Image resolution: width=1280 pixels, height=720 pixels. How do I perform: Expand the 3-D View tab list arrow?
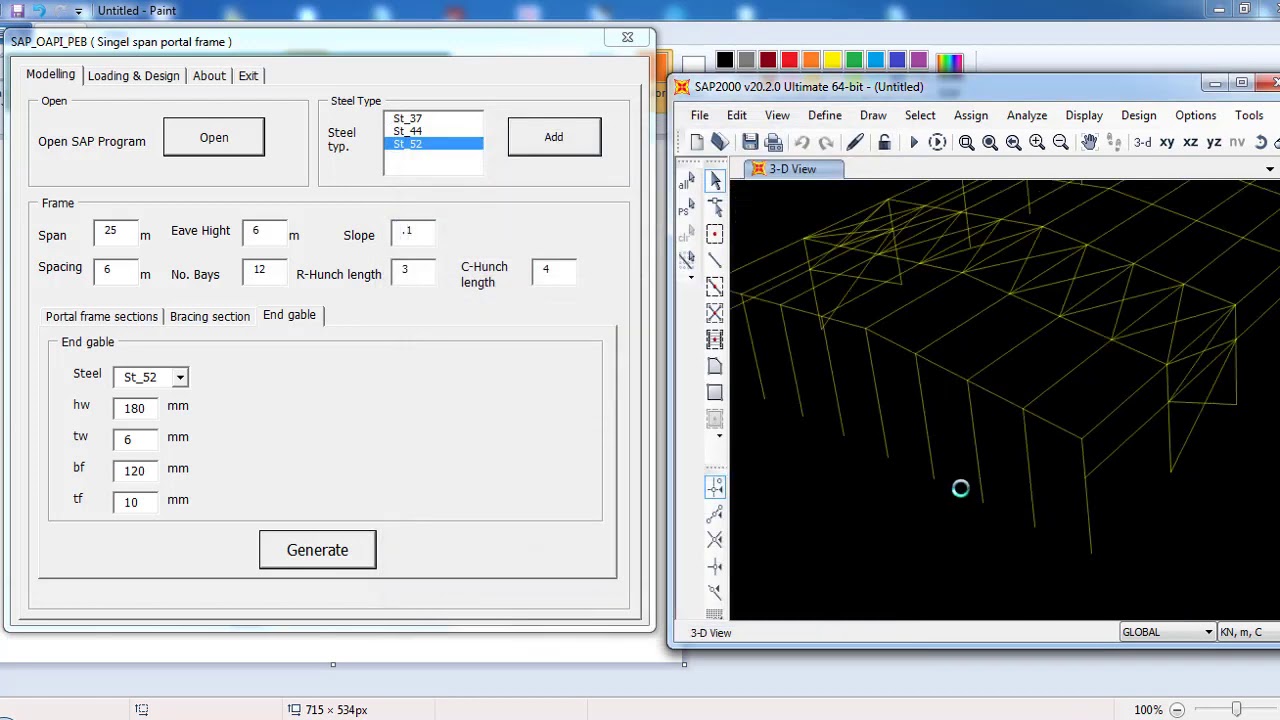coord(1270,169)
